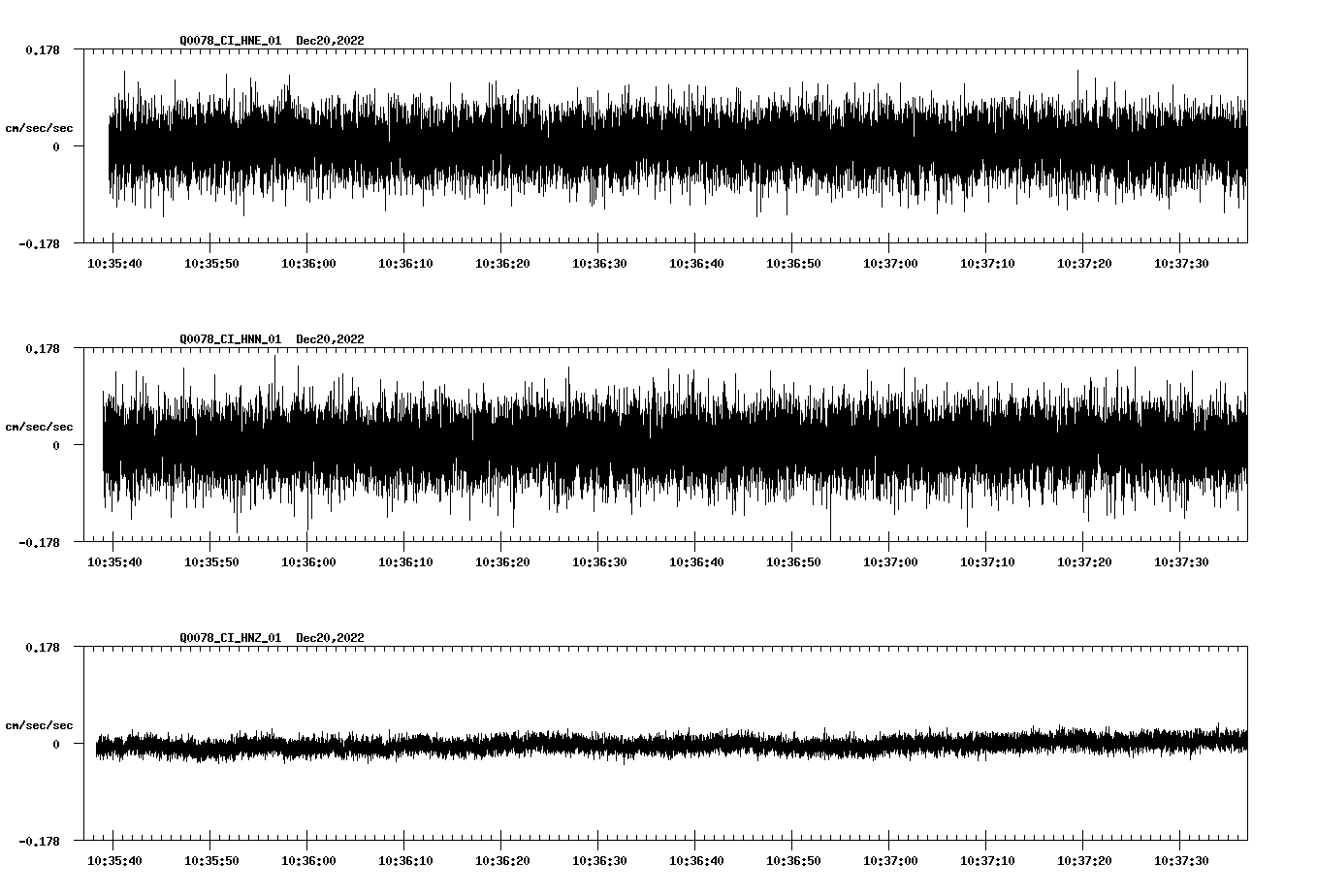Click 10:37:10 time label under HNN plot

coord(987,562)
